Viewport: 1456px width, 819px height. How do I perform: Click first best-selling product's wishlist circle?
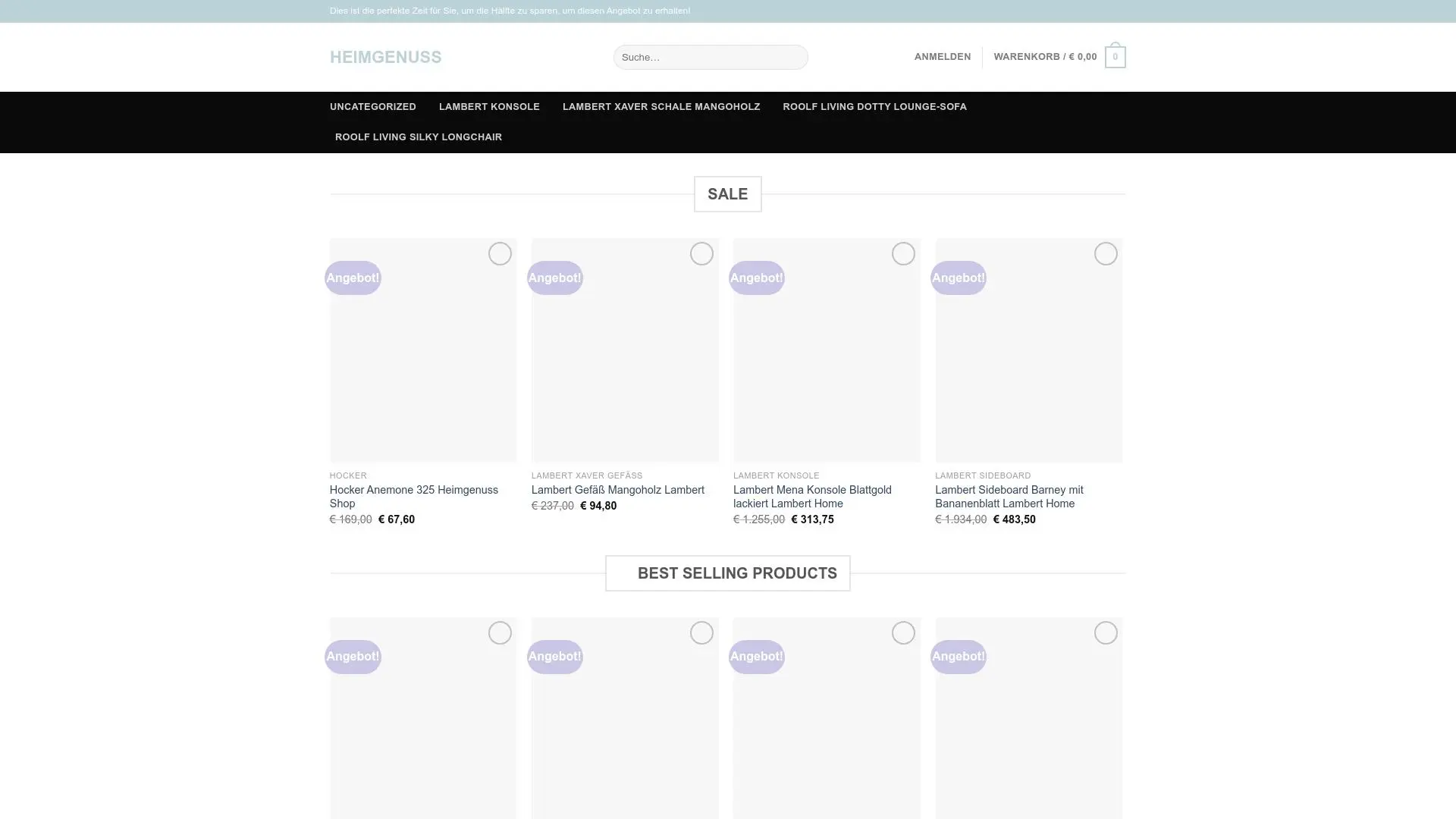click(500, 632)
